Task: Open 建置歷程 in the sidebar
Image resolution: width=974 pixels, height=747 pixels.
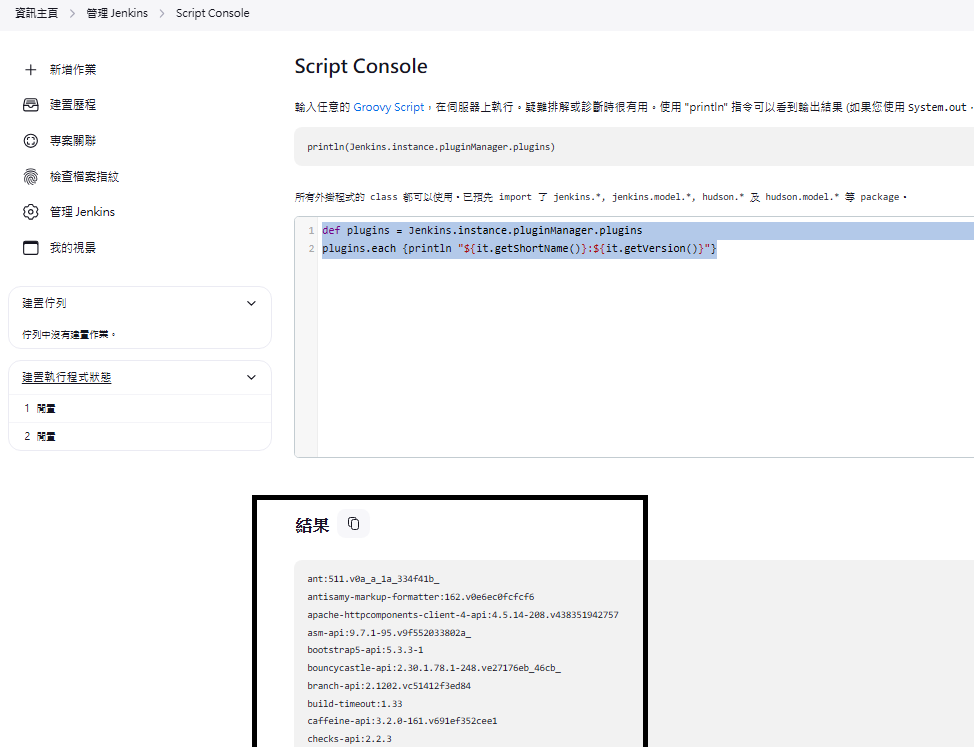Action: tap(73, 105)
